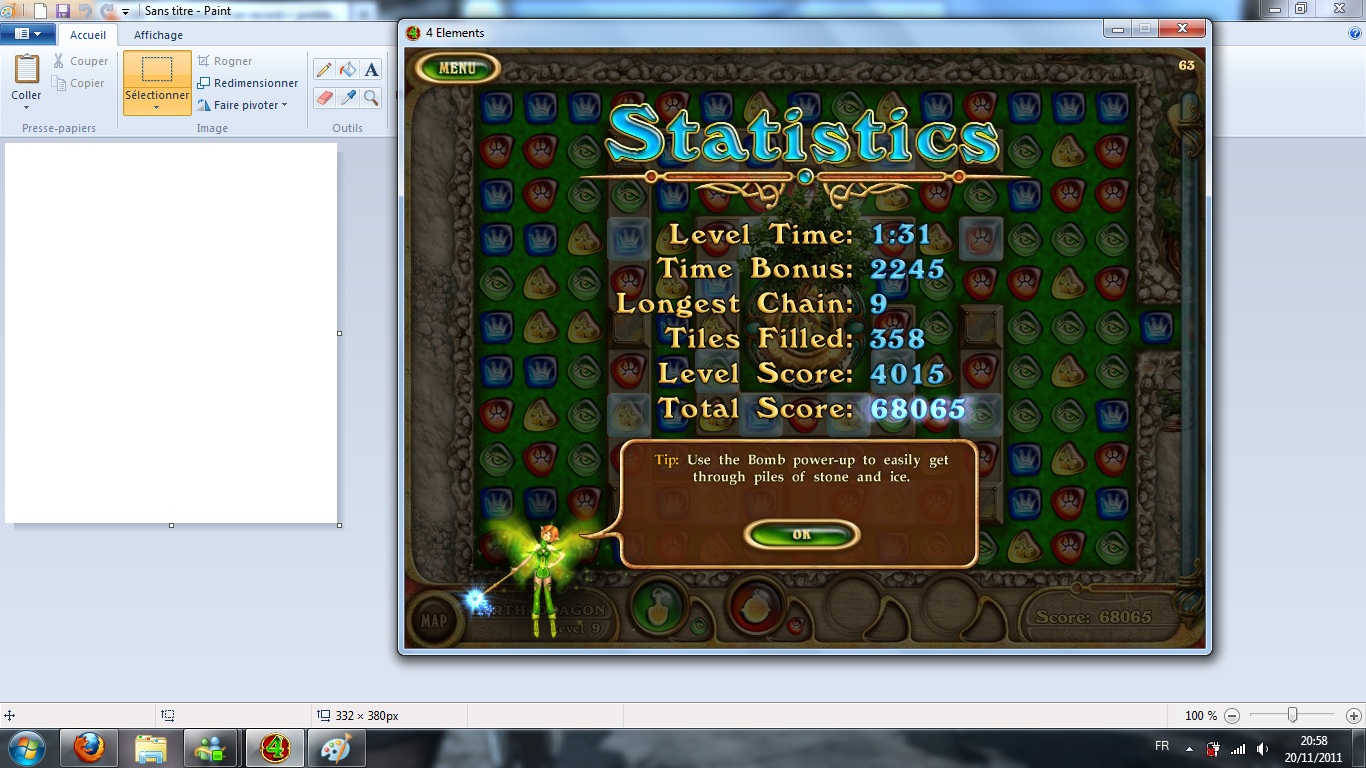Use the green shovel power-up
Viewport: 1366px width, 768px height.
(658, 605)
